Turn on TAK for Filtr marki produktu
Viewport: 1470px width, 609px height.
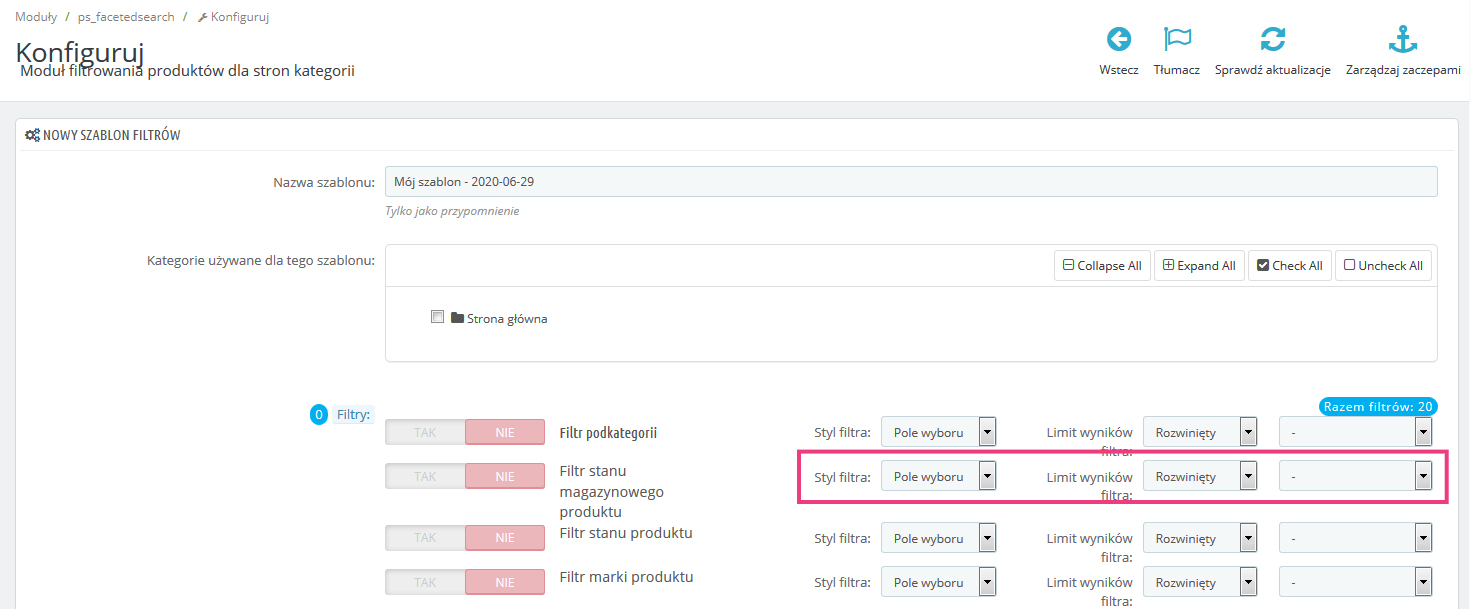[425, 582]
